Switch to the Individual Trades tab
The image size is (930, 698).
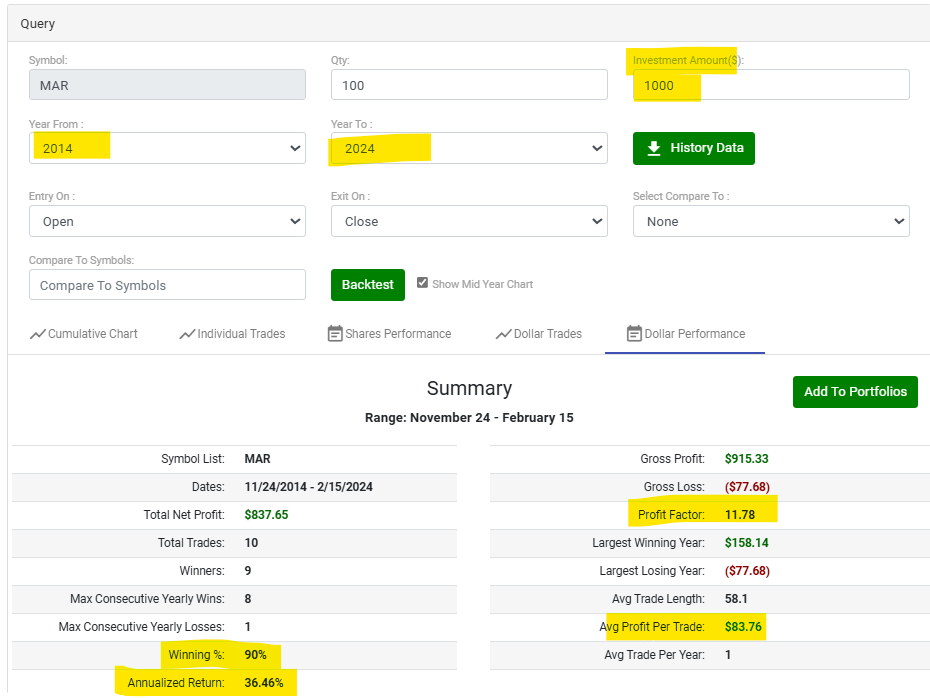coord(232,334)
